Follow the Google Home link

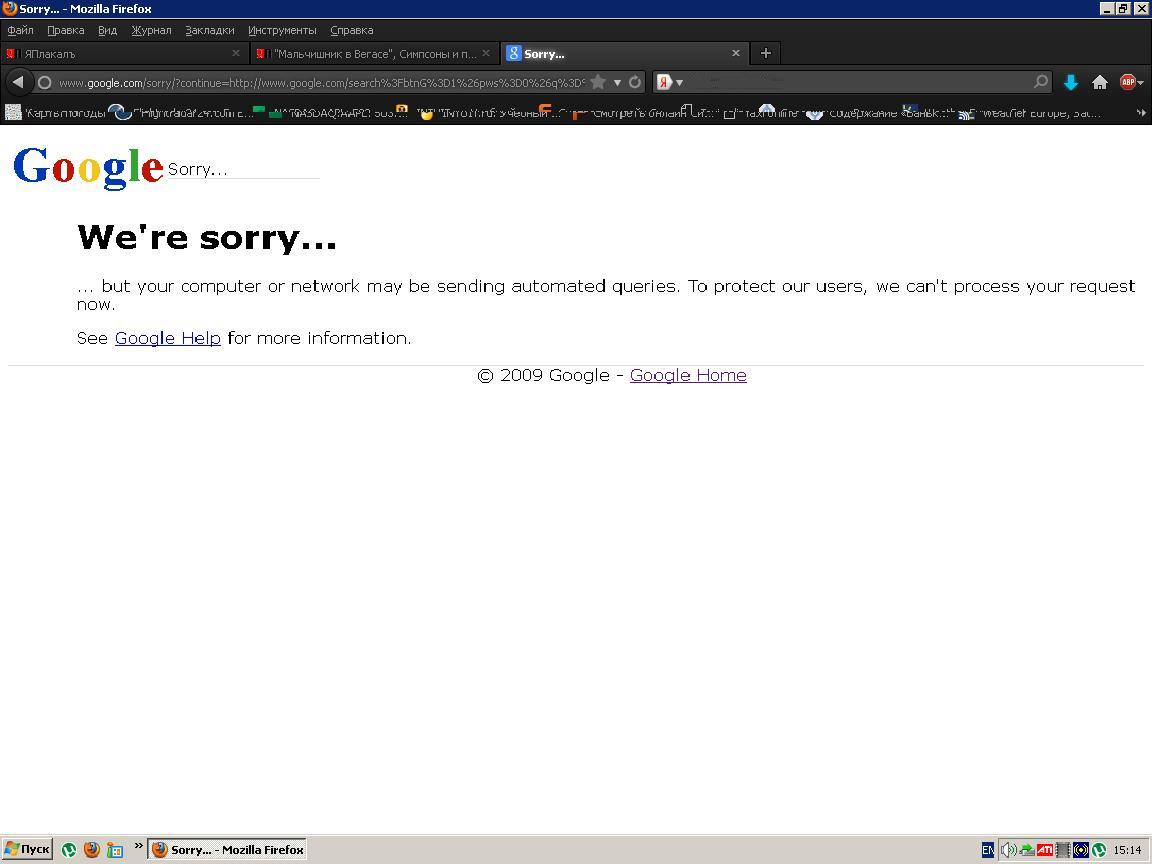688,375
